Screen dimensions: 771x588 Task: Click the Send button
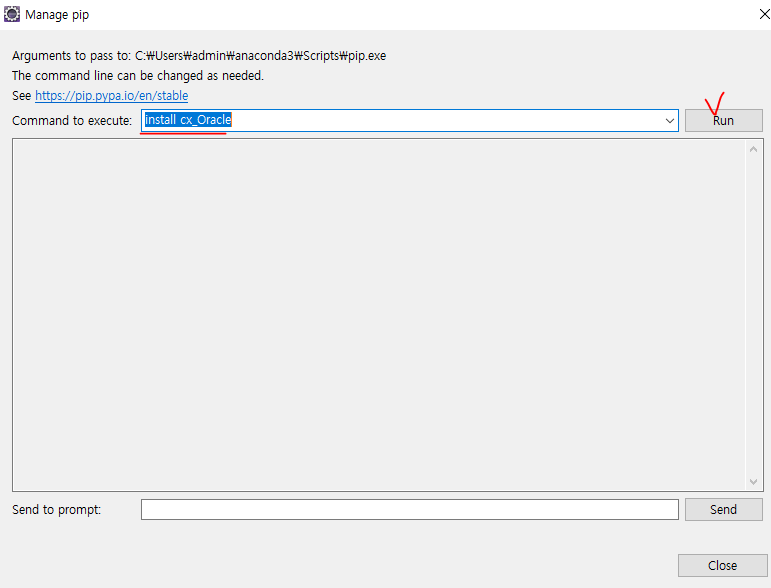pyautogui.click(x=723, y=509)
